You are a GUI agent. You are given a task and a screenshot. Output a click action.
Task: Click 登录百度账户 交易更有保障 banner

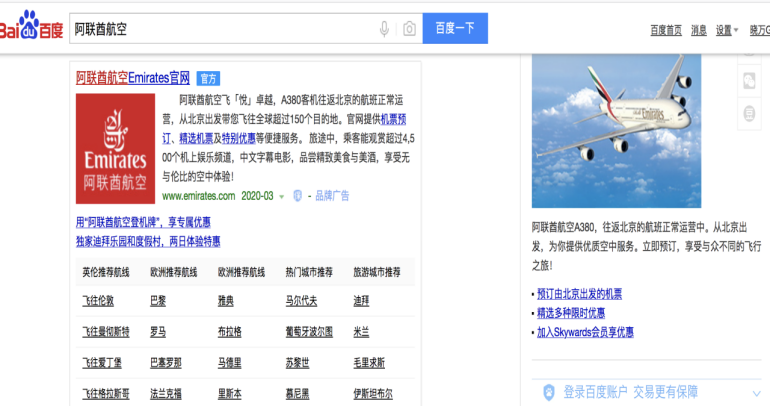point(646,392)
